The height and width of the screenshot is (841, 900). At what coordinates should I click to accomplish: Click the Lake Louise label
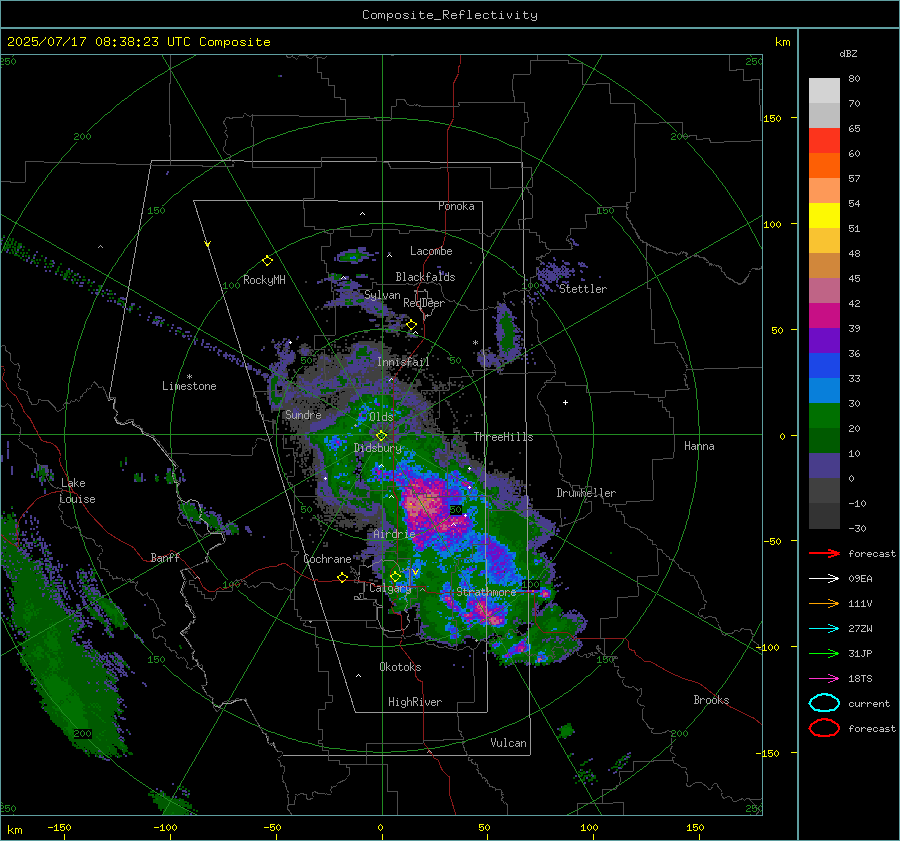(x=77, y=491)
